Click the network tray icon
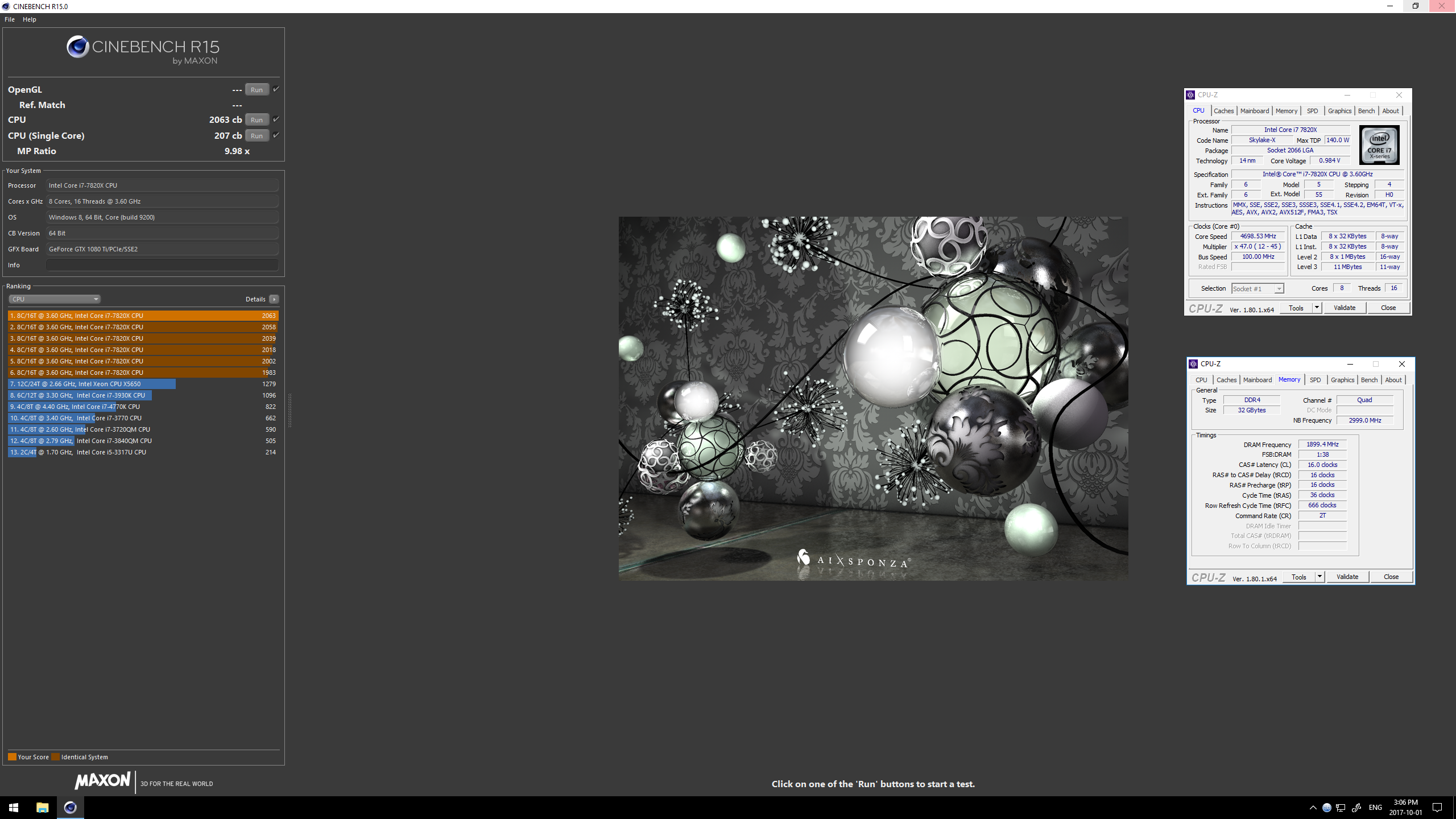This screenshot has height=819, width=1456. point(1341,808)
